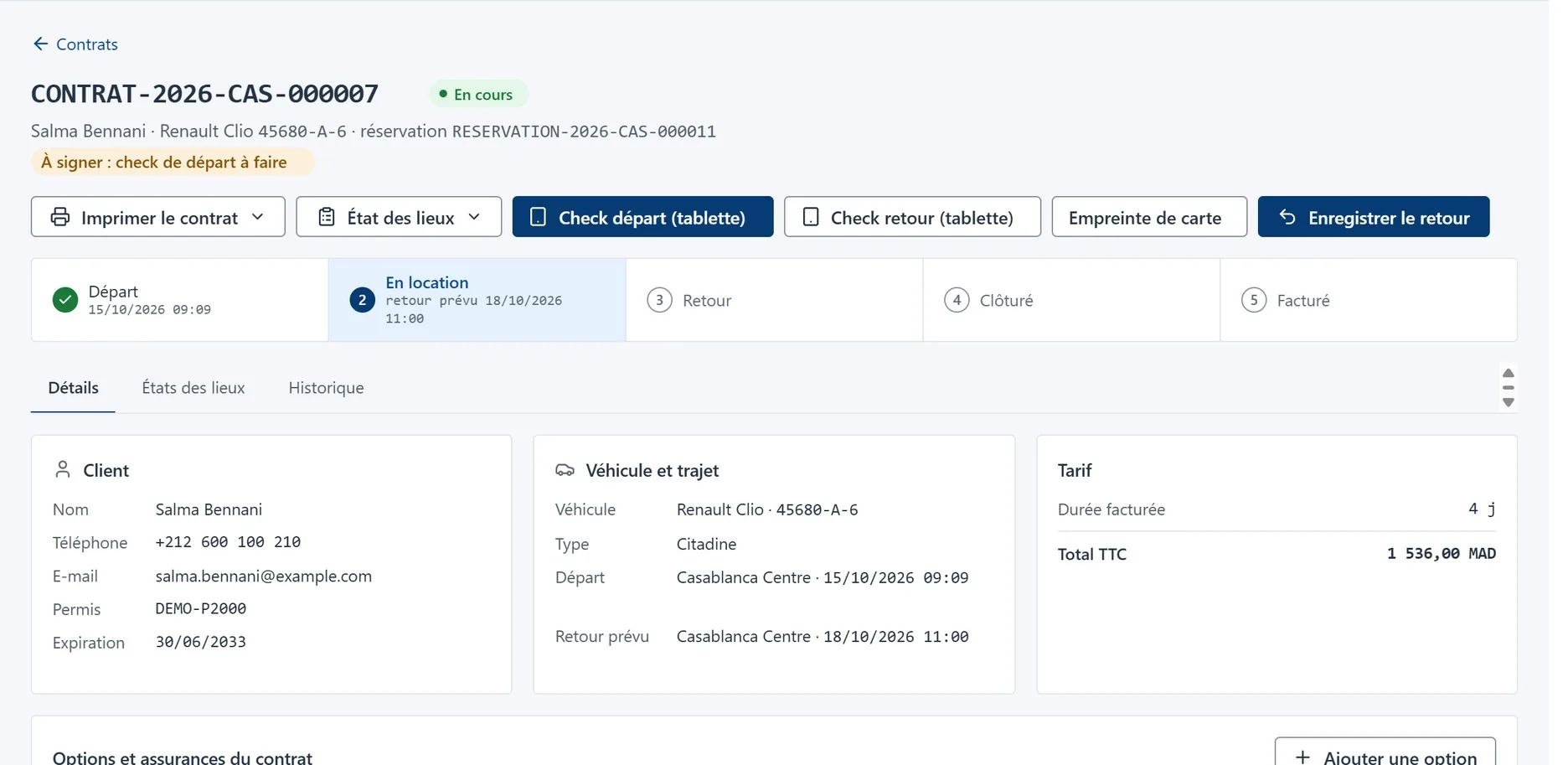The image size is (1568, 765).
Task: Click green checkmark on Départ step
Action: pyautogui.click(x=64, y=300)
